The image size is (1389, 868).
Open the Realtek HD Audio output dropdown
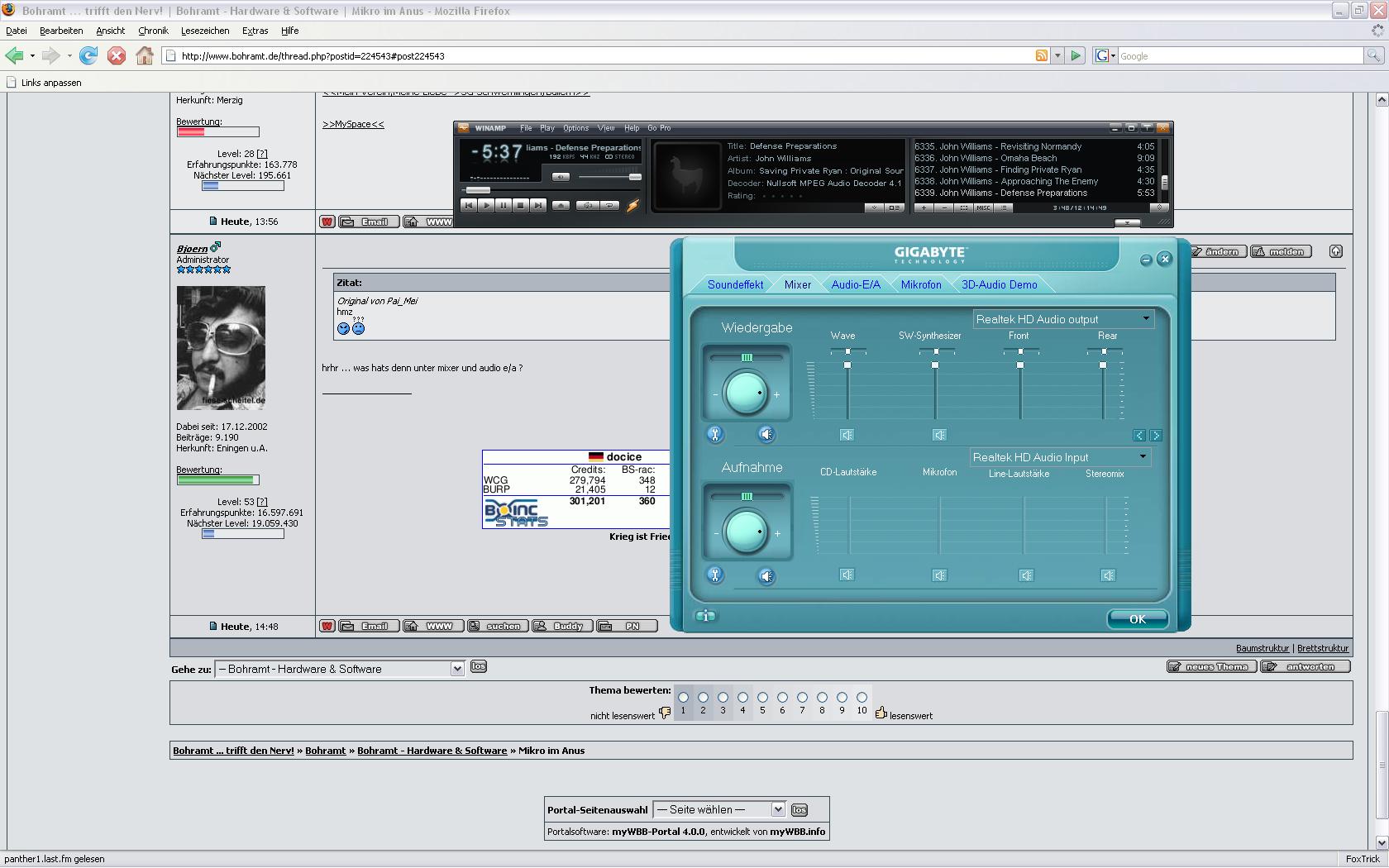1146,319
